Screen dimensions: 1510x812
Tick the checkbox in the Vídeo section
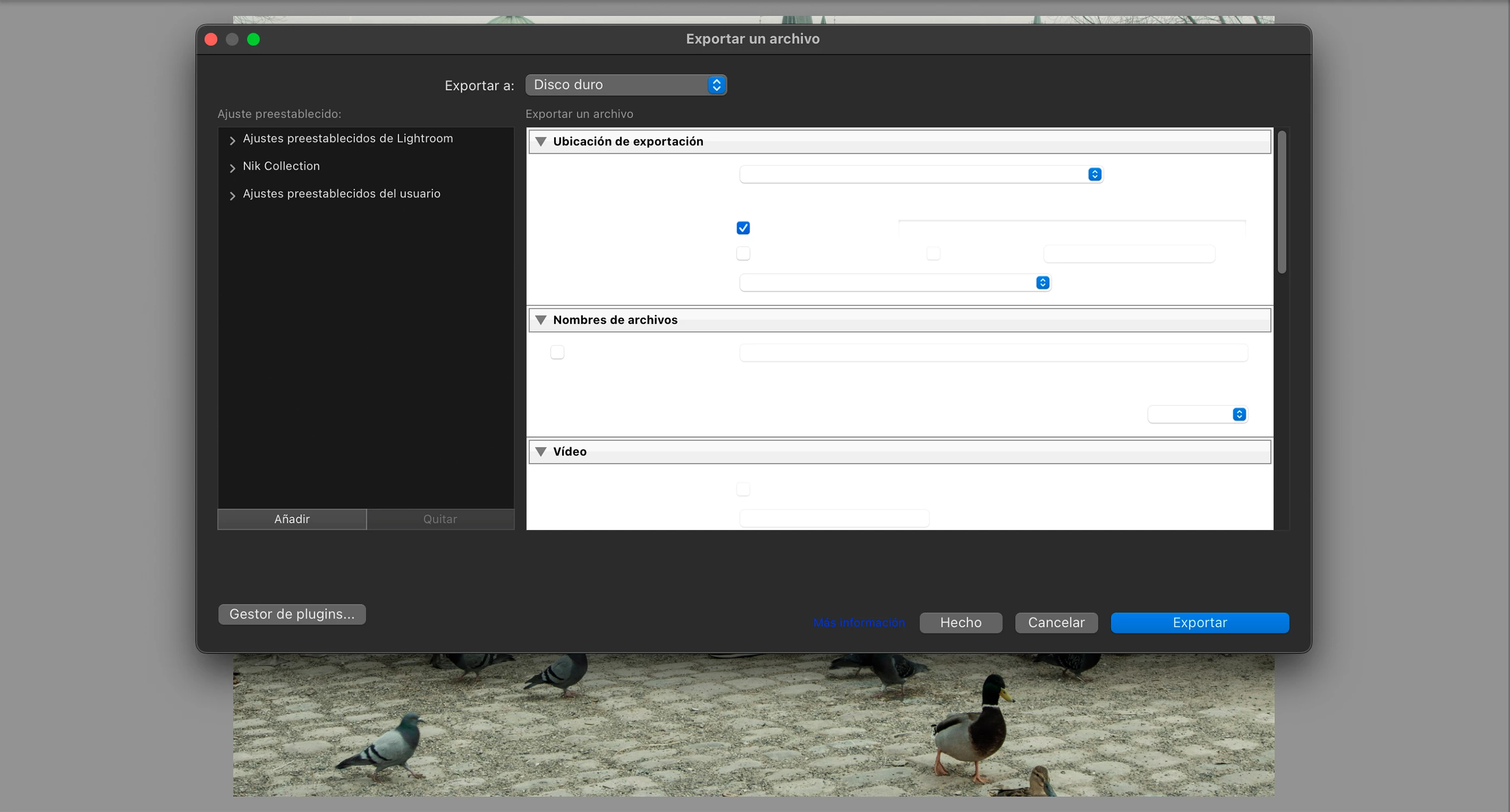tap(743, 489)
